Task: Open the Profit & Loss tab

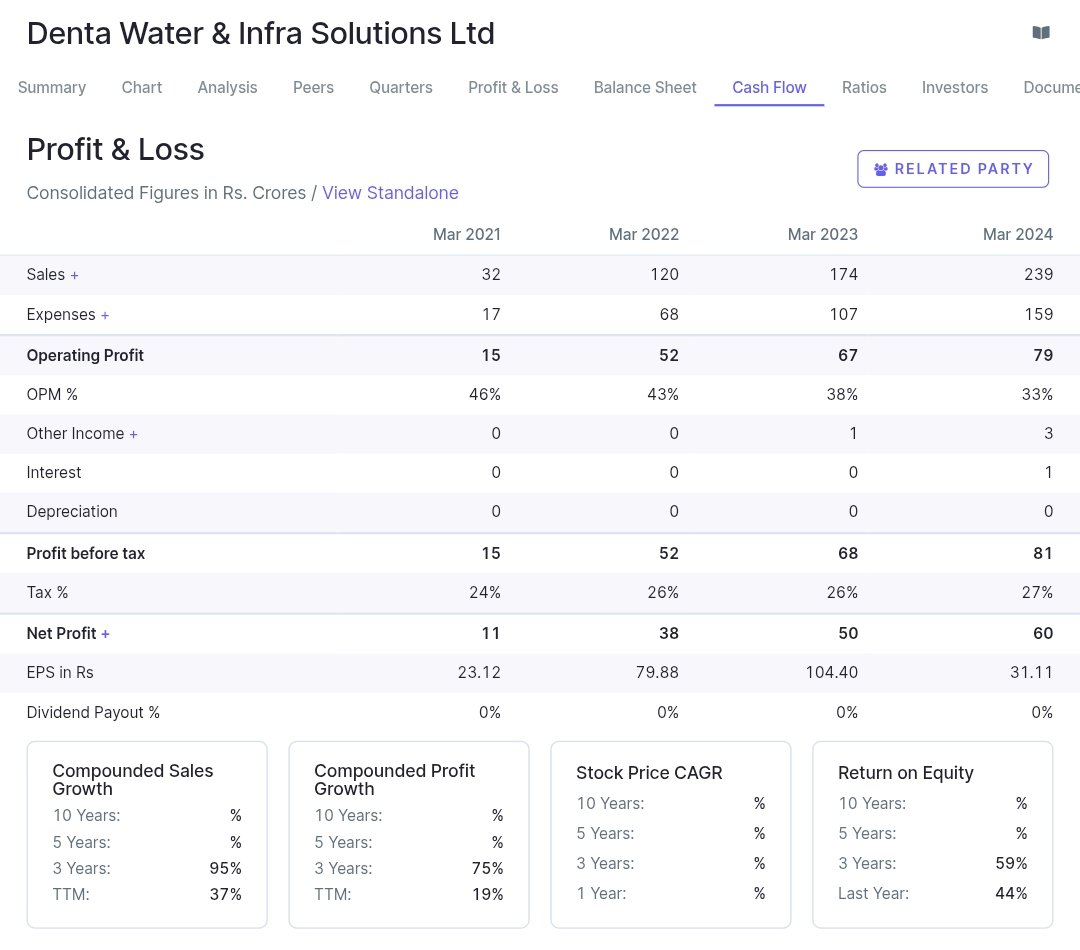Action: point(513,87)
